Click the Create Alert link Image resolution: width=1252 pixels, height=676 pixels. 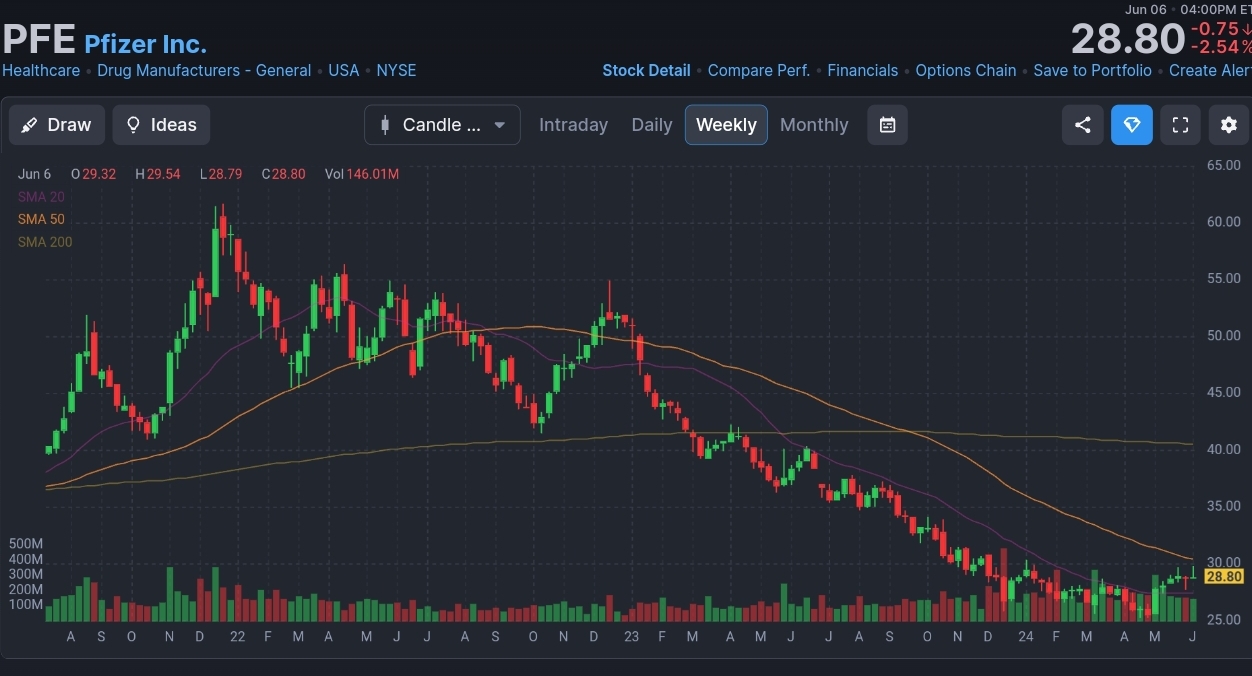[x=1210, y=70]
